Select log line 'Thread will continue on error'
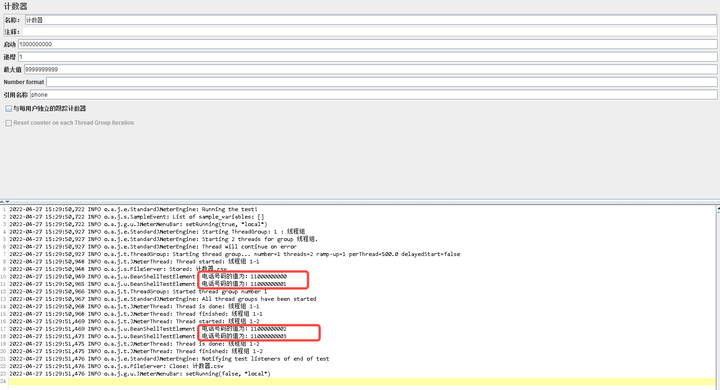Image resolution: width=720 pixels, height=390 pixels. tap(153, 247)
